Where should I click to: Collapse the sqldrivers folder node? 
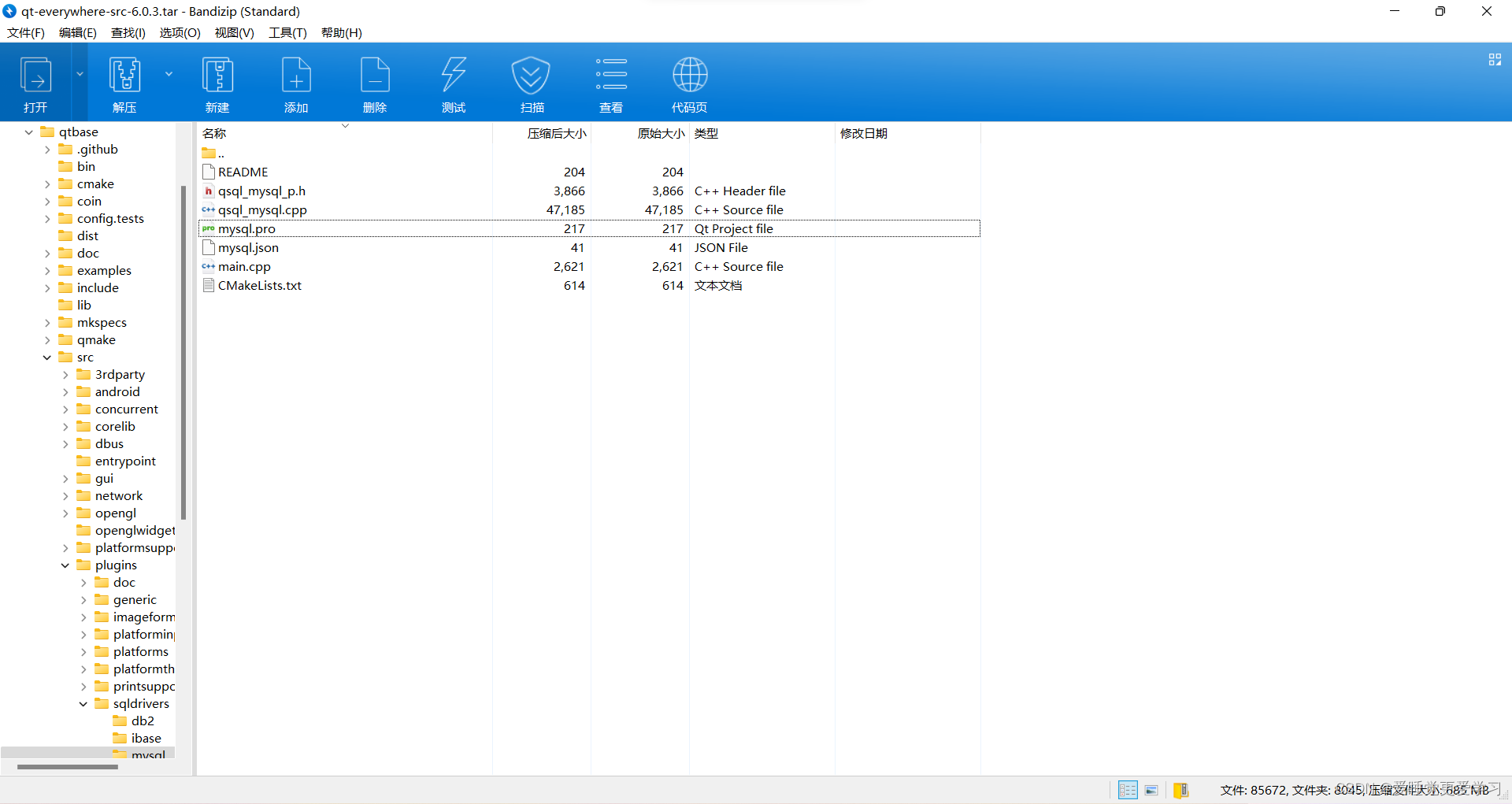click(x=83, y=704)
